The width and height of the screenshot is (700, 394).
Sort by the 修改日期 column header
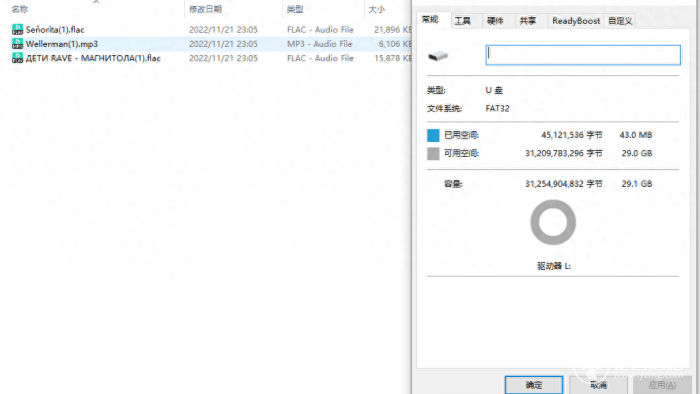pos(205,9)
